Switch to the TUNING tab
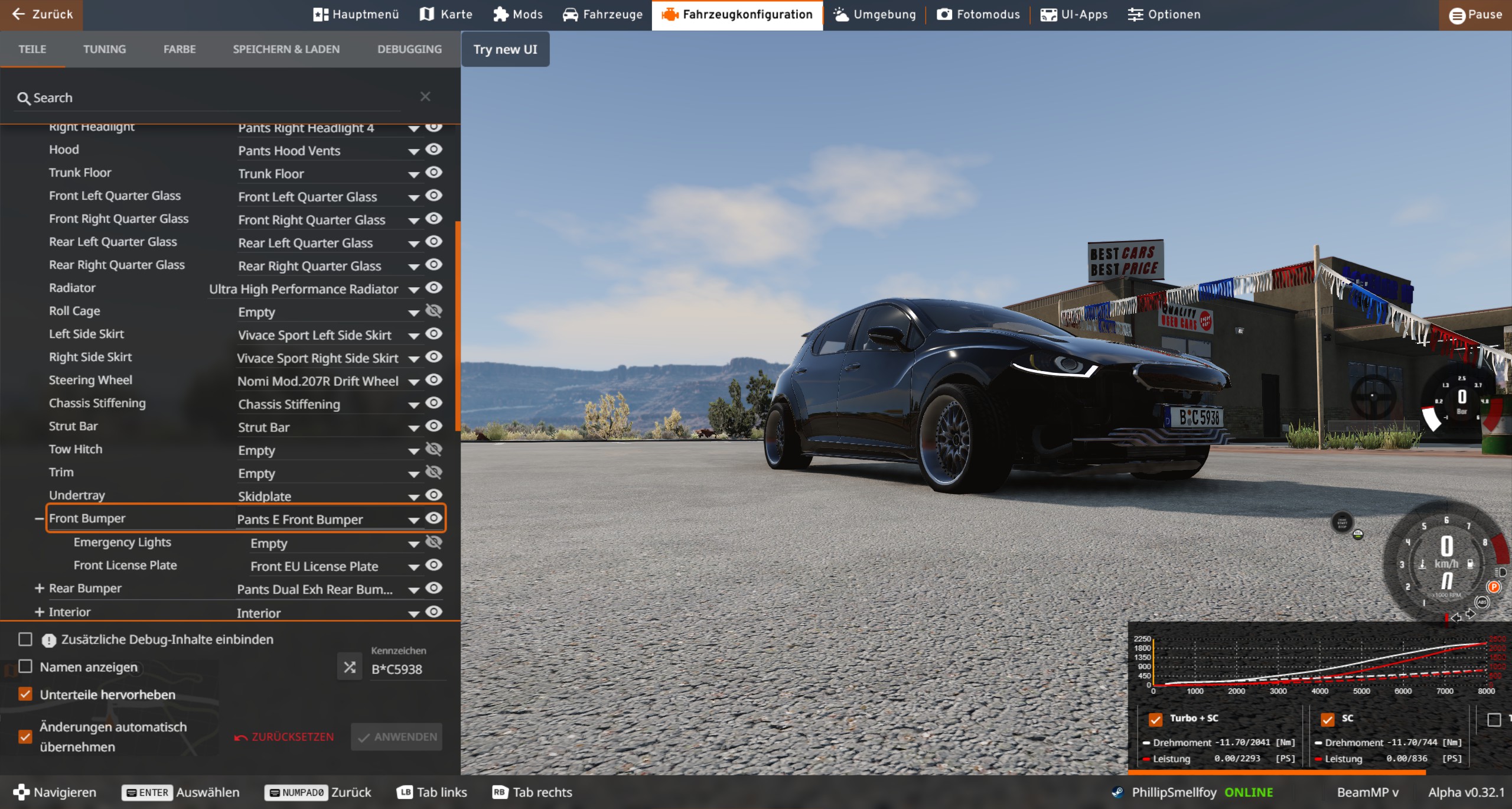The width and height of the screenshot is (1512, 809). pyautogui.click(x=104, y=49)
